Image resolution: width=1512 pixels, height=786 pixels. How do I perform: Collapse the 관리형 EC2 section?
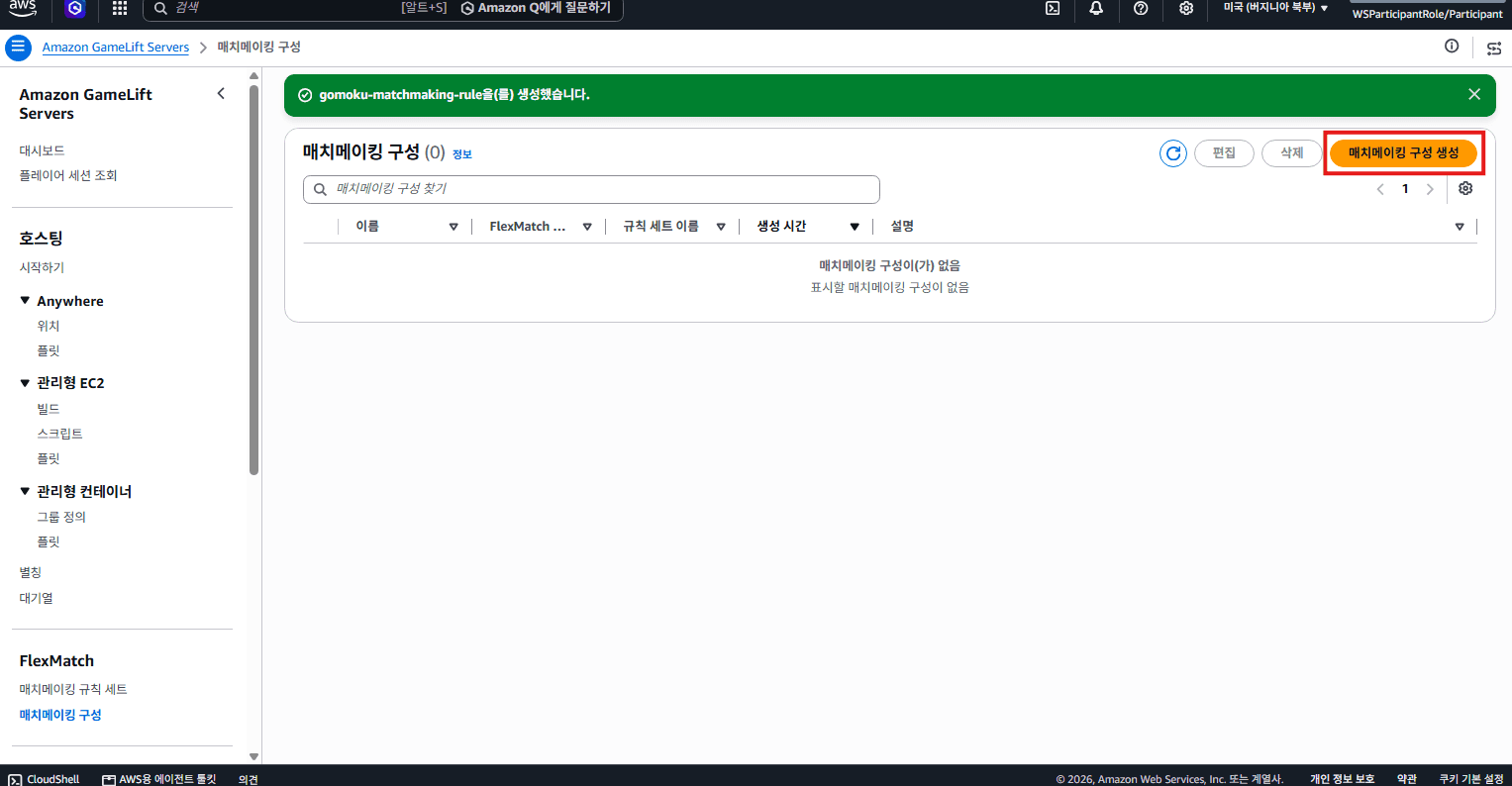[25, 383]
